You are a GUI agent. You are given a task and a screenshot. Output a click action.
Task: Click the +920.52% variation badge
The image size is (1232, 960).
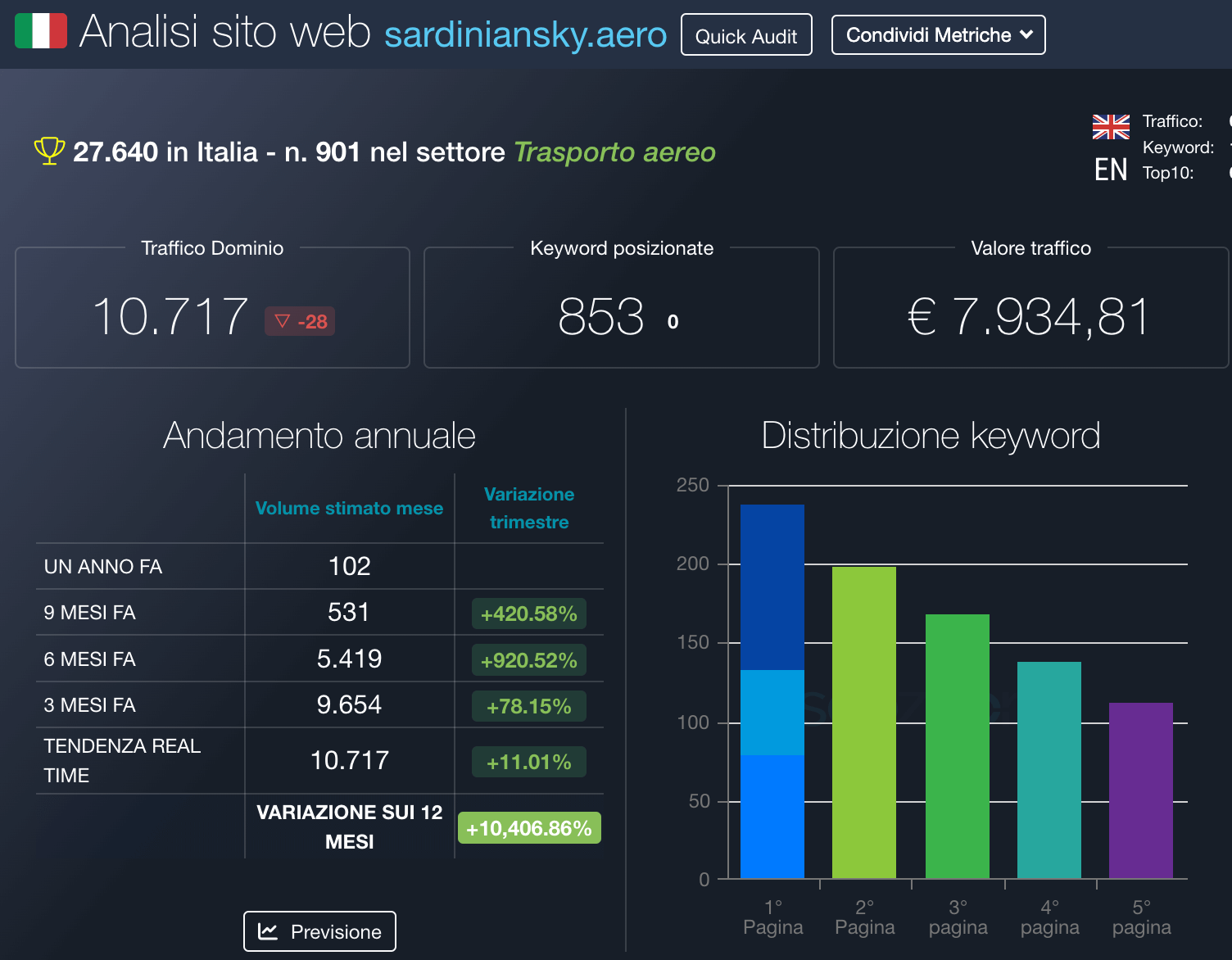click(x=529, y=660)
